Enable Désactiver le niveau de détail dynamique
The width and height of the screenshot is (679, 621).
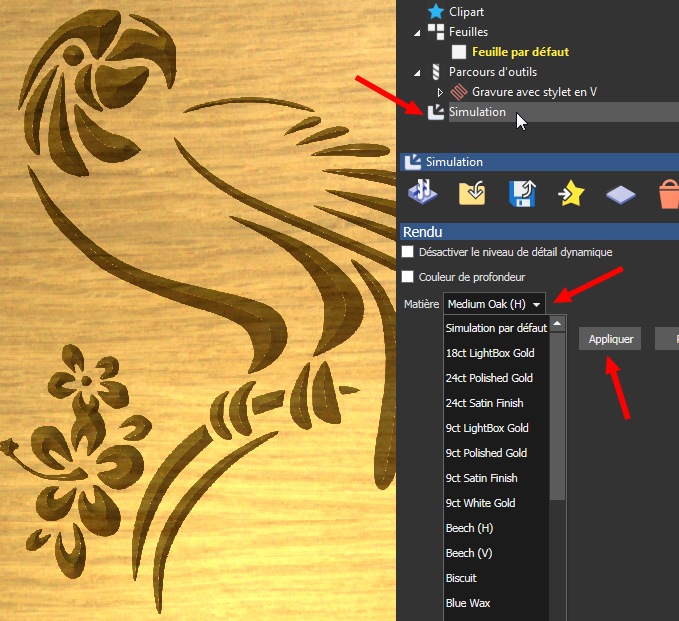pyautogui.click(x=407, y=252)
